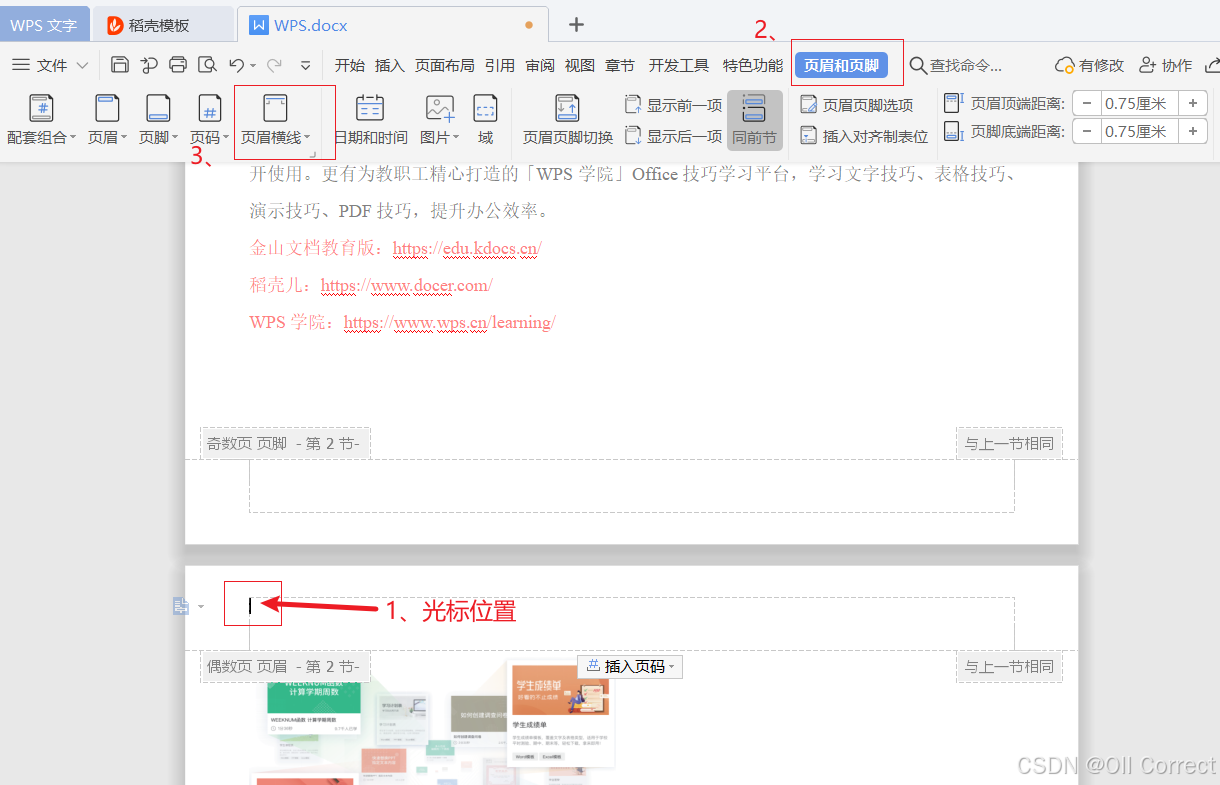
Task: Expand the 图片 dropdown arrow
Action: (x=456, y=138)
